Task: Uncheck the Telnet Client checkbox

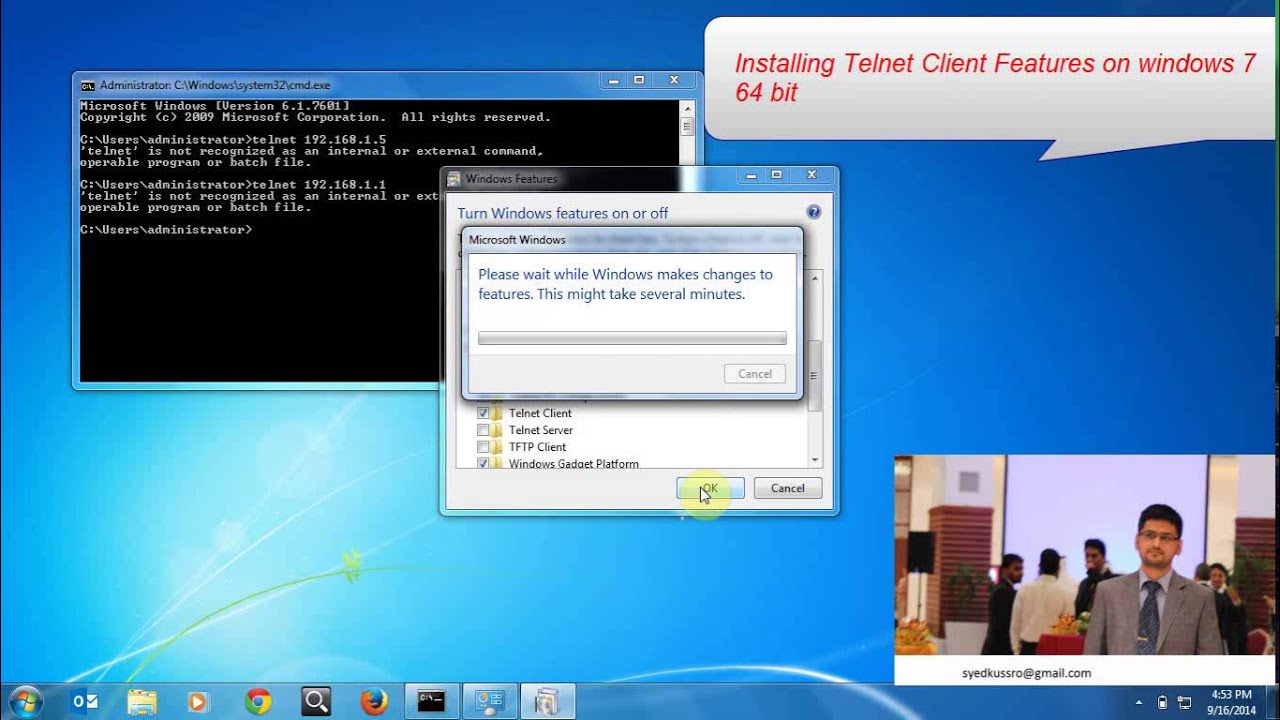Action: (483, 413)
